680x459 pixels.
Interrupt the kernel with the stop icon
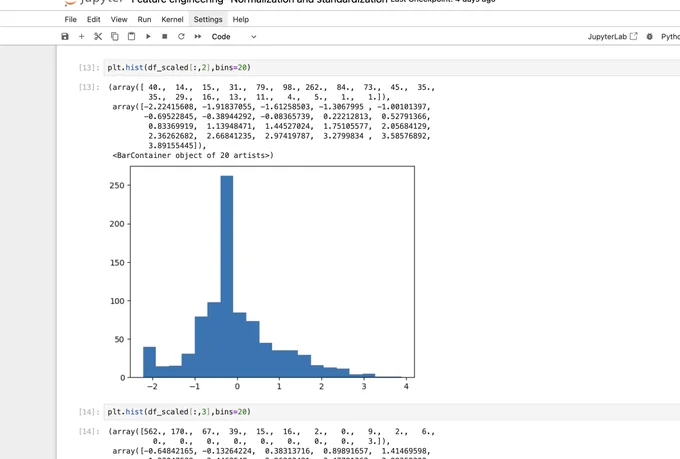pyautogui.click(x=164, y=36)
